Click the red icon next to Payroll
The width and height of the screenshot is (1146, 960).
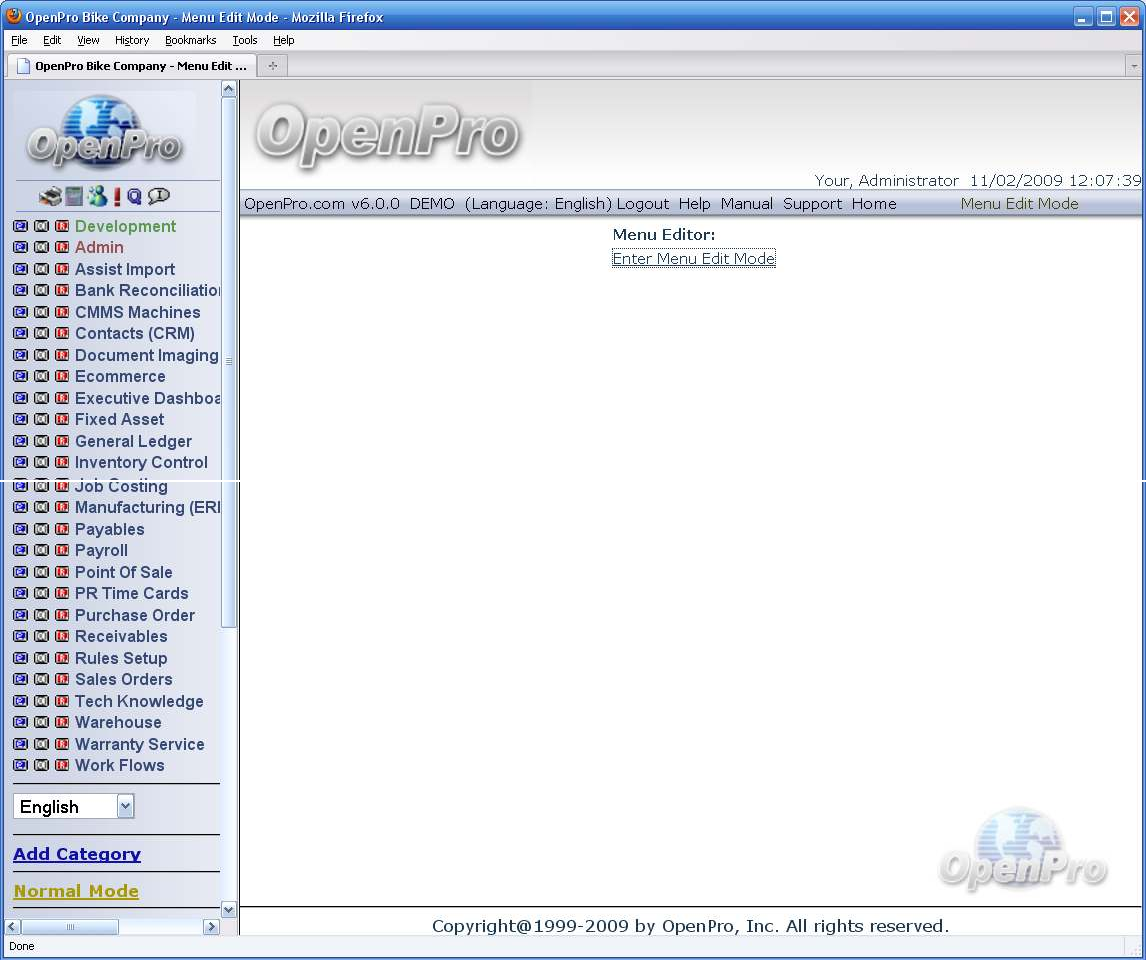pos(62,551)
